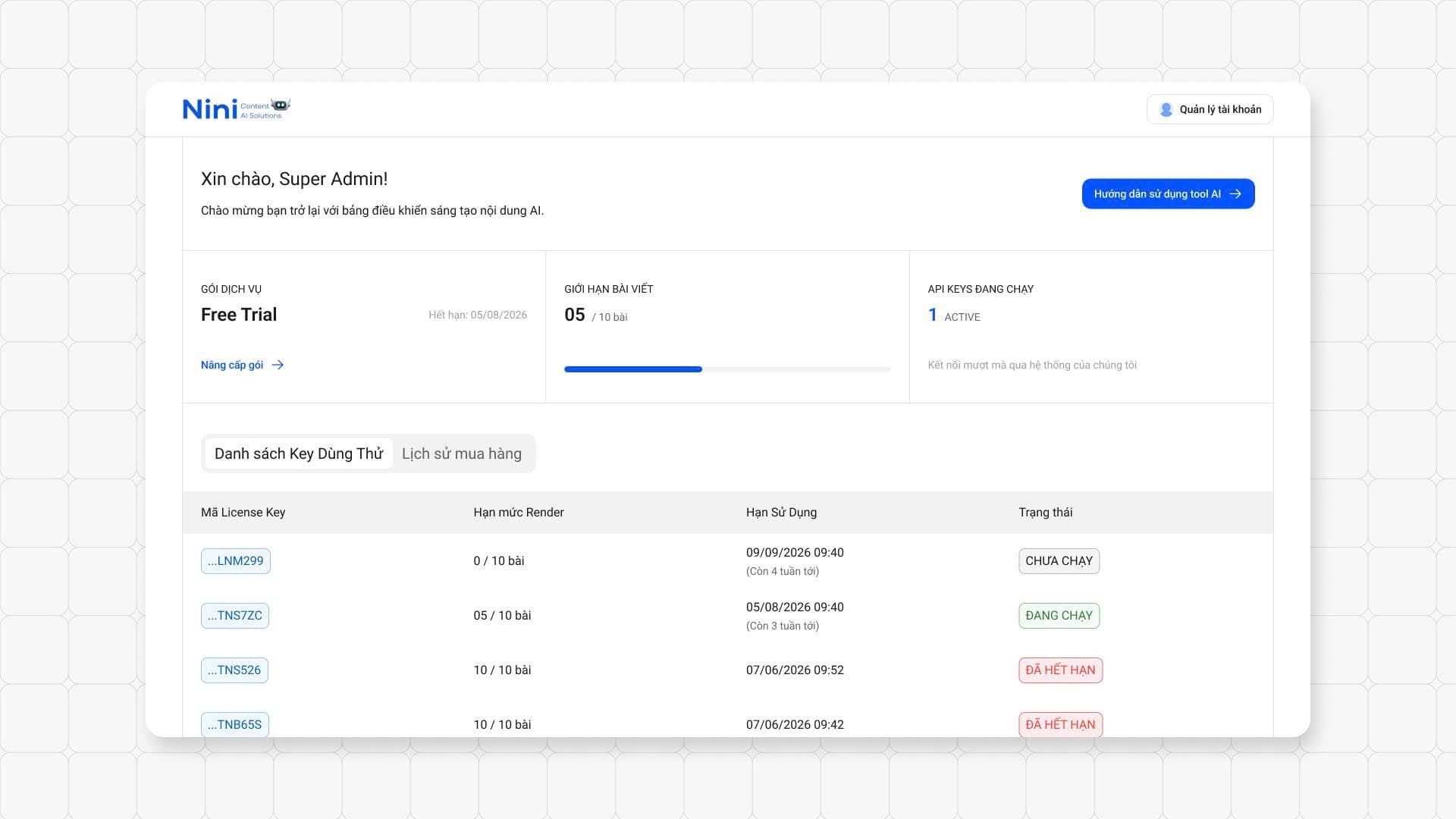
Task: Click license key ...LNM299
Action: (x=236, y=561)
